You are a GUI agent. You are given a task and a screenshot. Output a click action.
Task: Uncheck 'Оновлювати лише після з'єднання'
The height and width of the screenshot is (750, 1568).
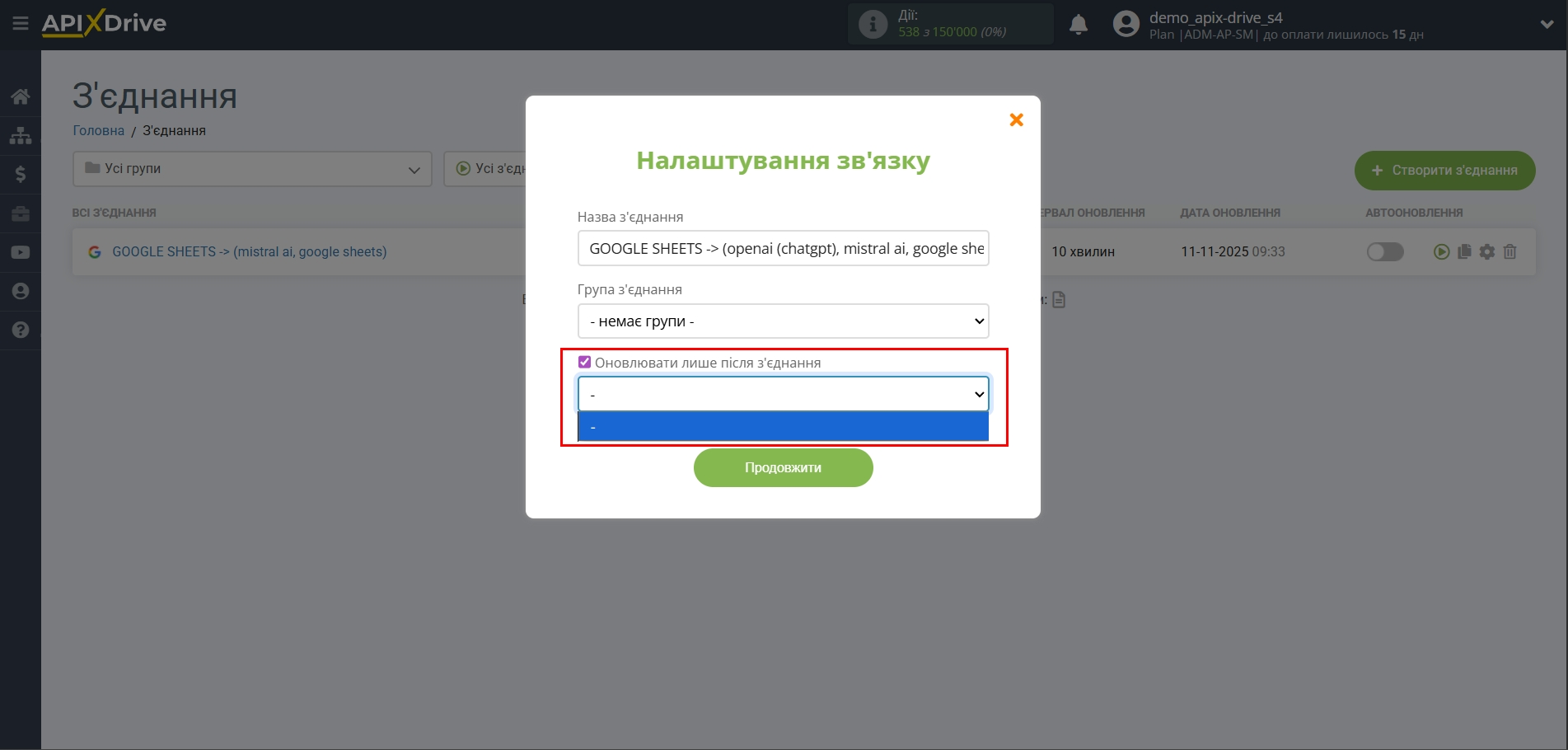pyautogui.click(x=584, y=362)
